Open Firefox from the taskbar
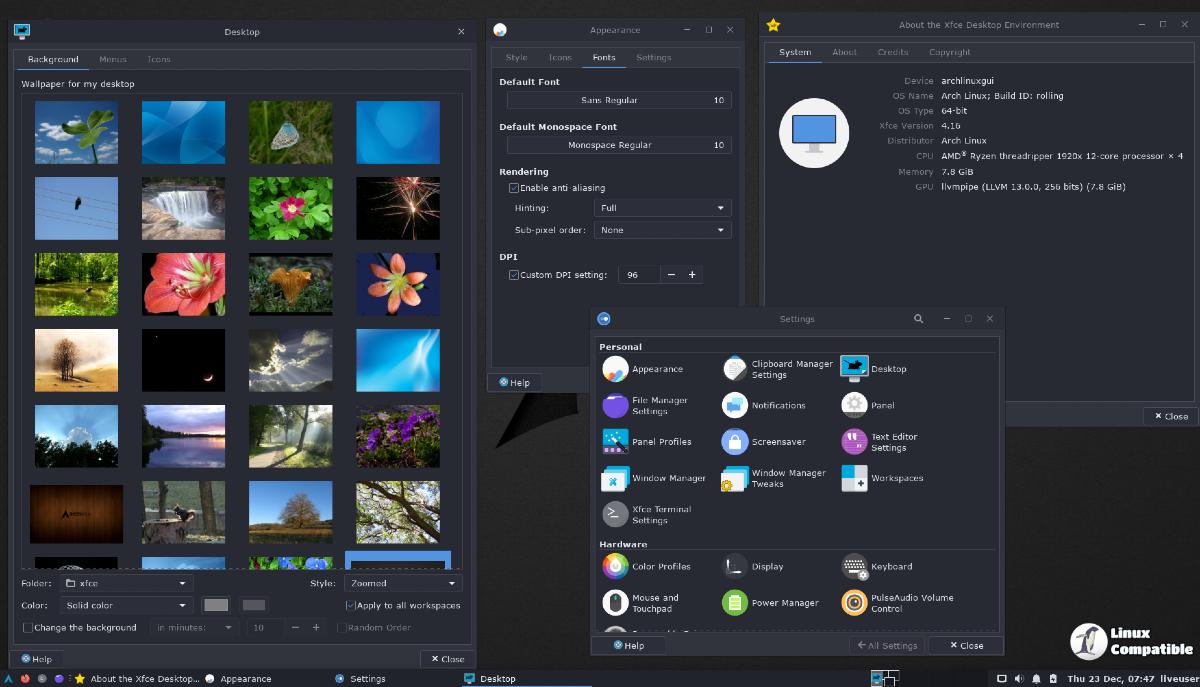 tap(25, 679)
